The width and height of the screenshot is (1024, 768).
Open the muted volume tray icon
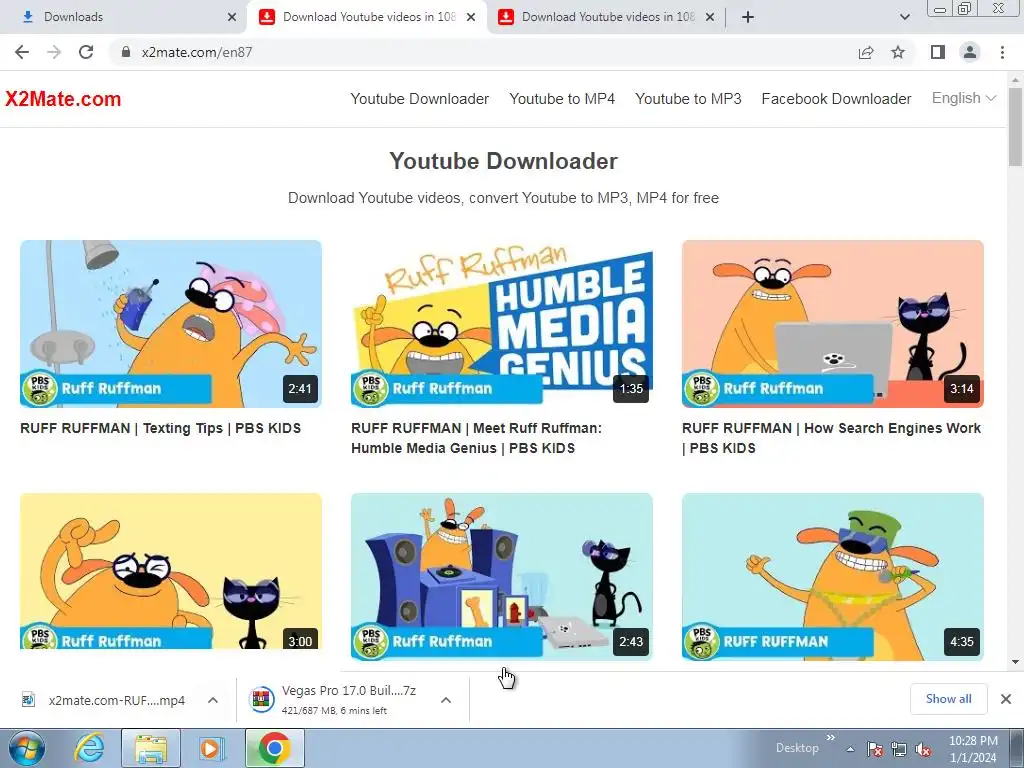click(923, 749)
